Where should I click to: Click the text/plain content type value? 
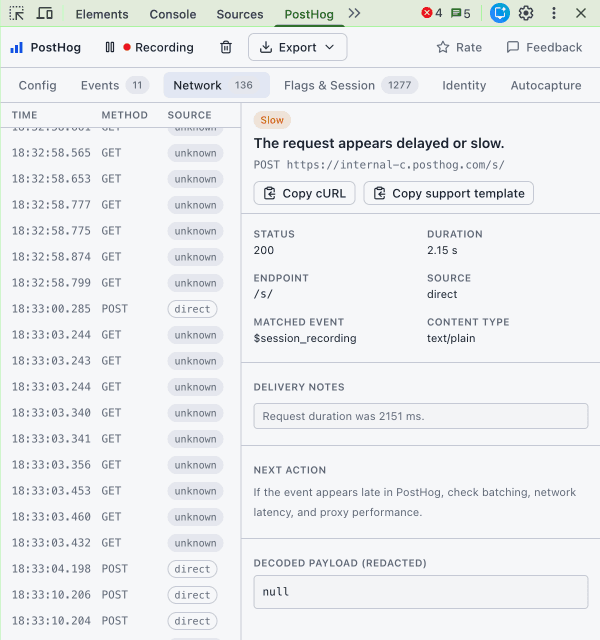(x=451, y=338)
